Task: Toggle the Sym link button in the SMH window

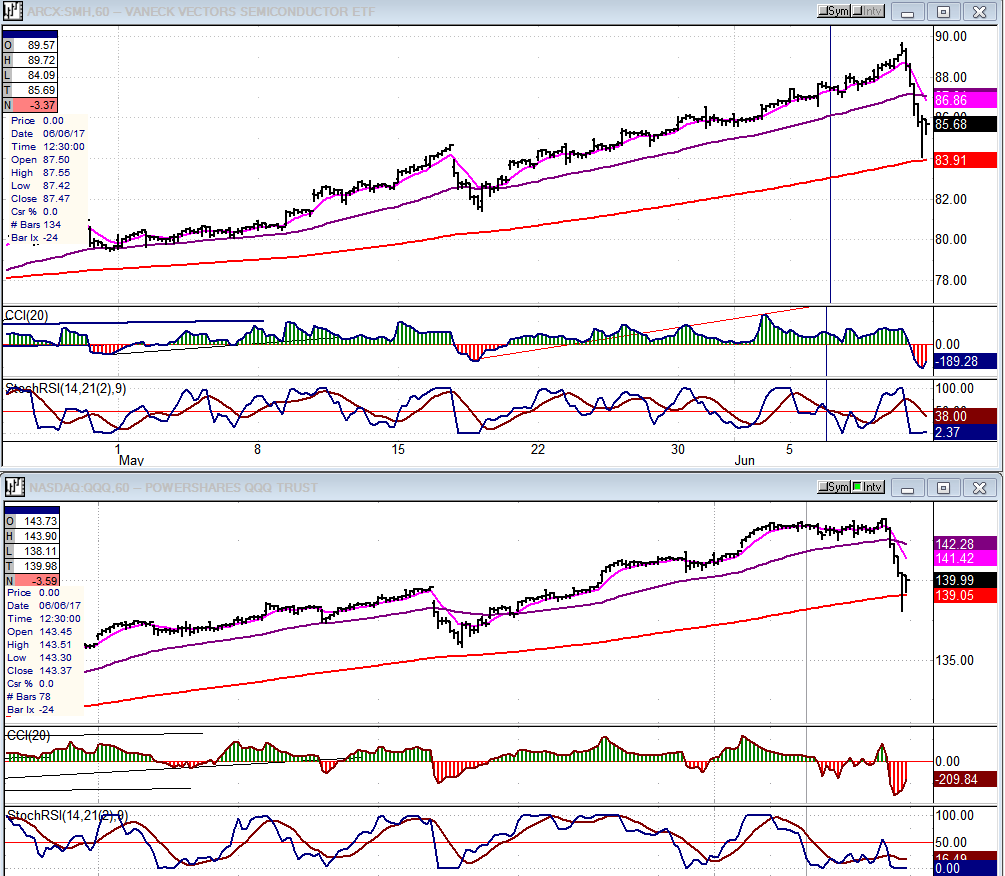Action: [834, 11]
